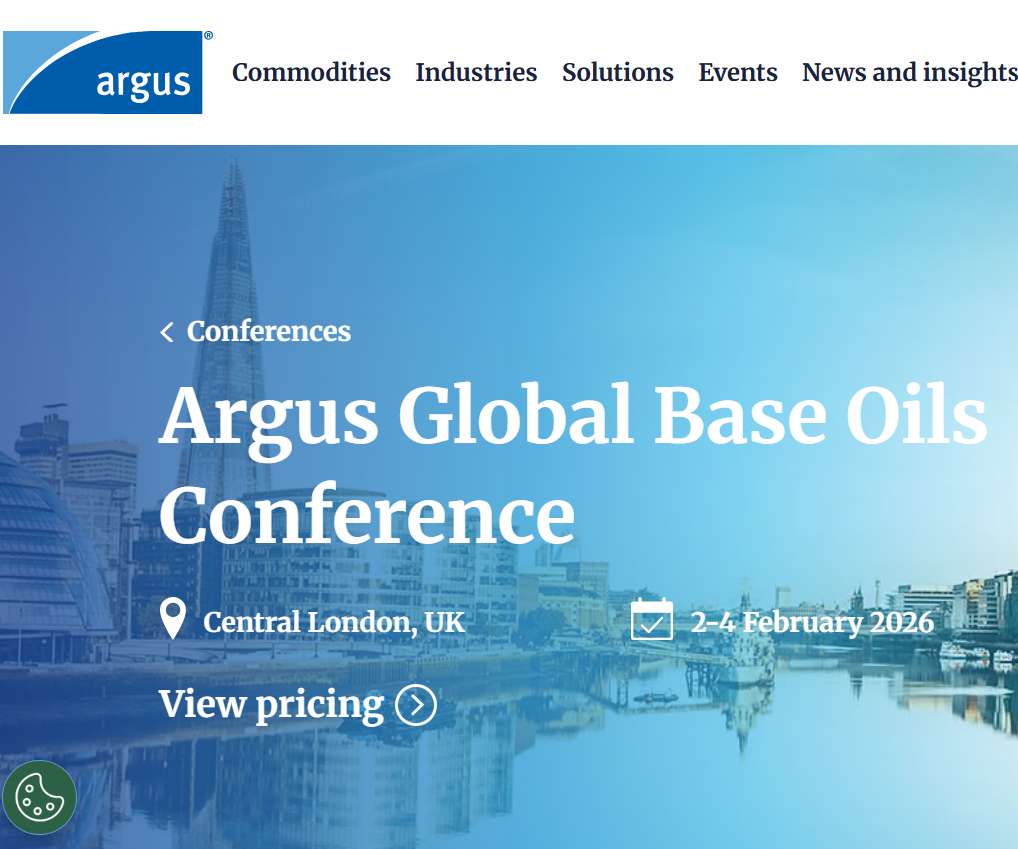Expand the Events navigation item
This screenshot has width=1018, height=849.
click(x=737, y=73)
